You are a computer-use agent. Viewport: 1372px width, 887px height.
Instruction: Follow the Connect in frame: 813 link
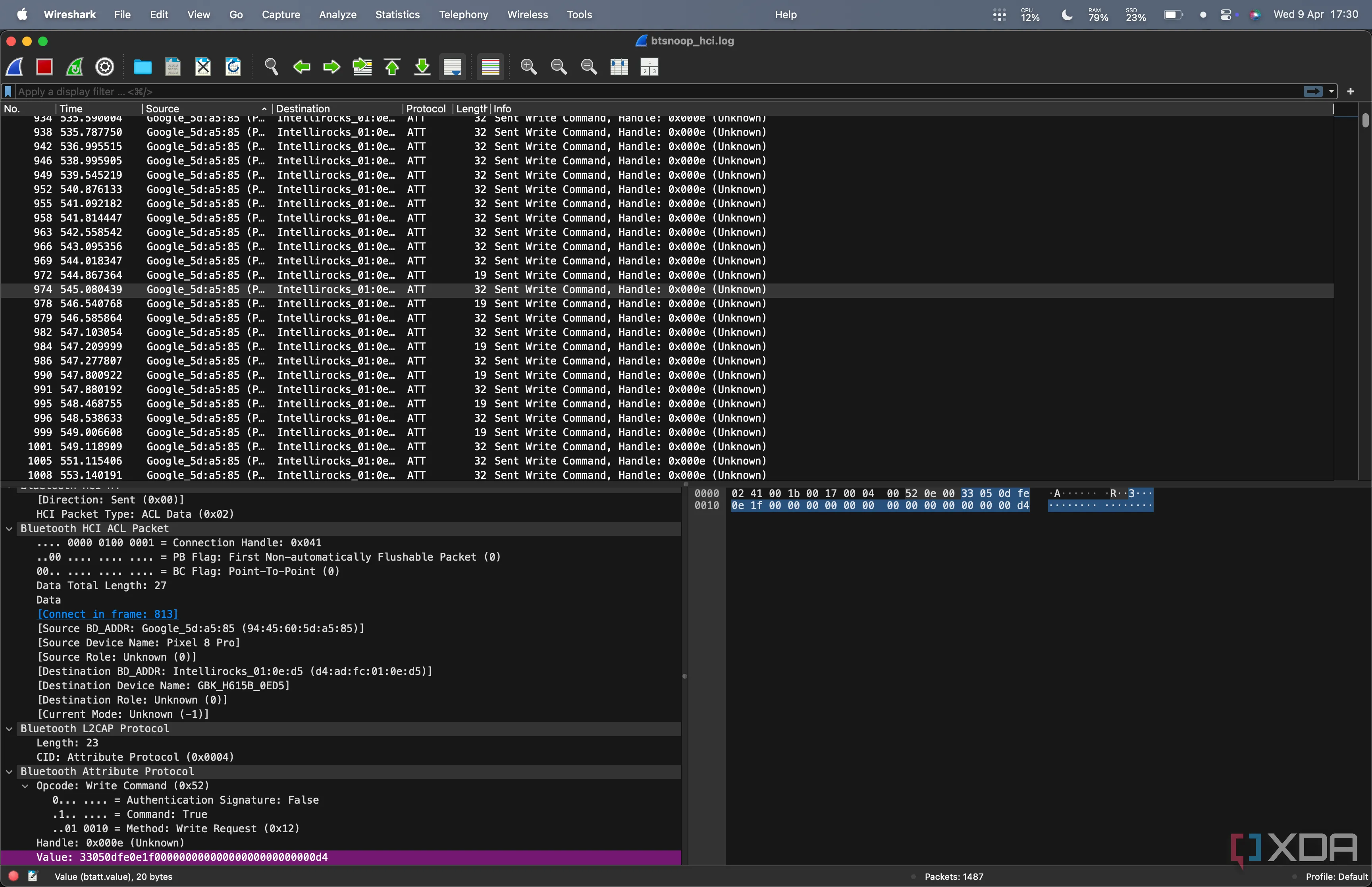pyautogui.click(x=108, y=615)
